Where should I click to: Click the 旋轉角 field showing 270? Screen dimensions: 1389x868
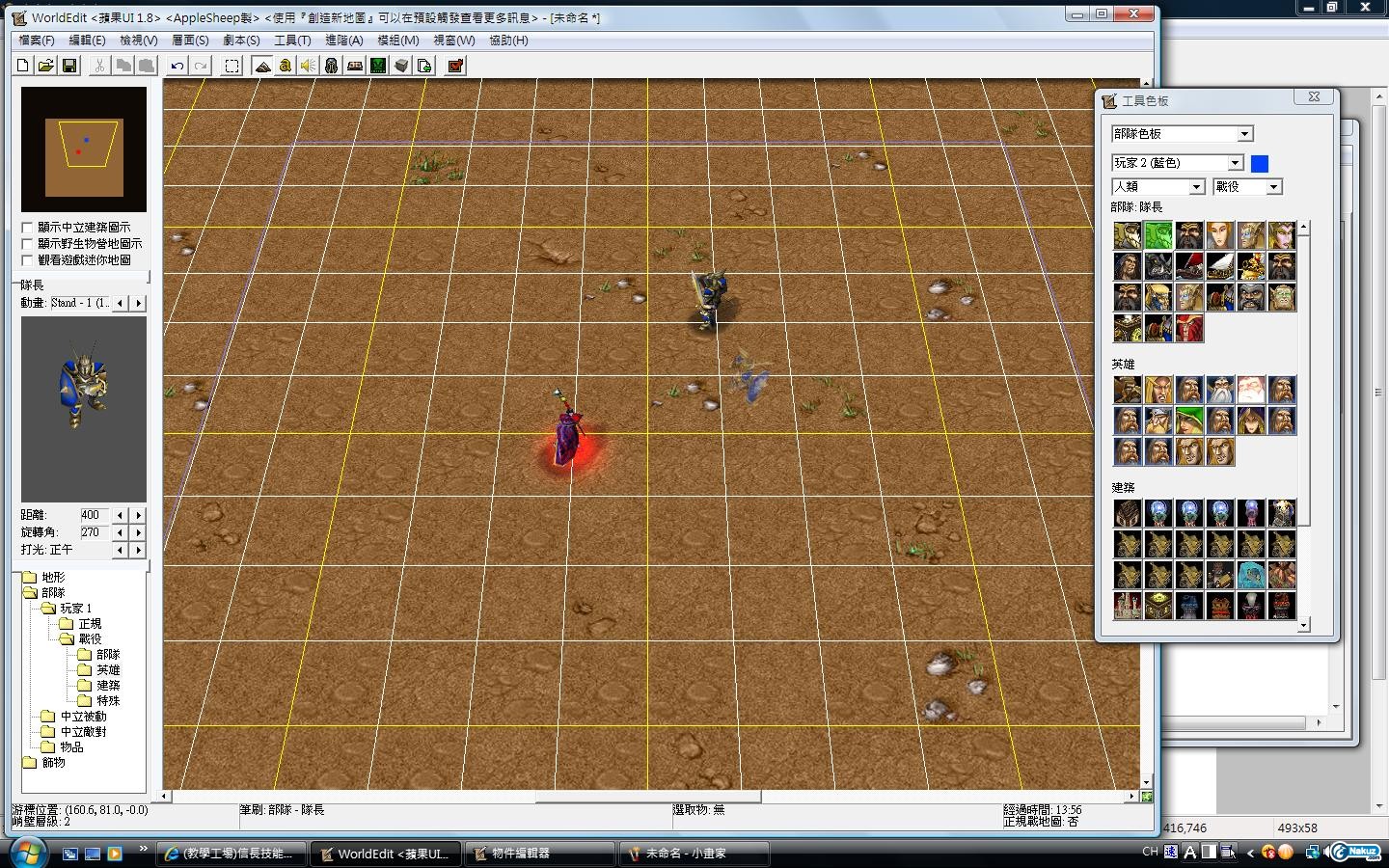(95, 532)
